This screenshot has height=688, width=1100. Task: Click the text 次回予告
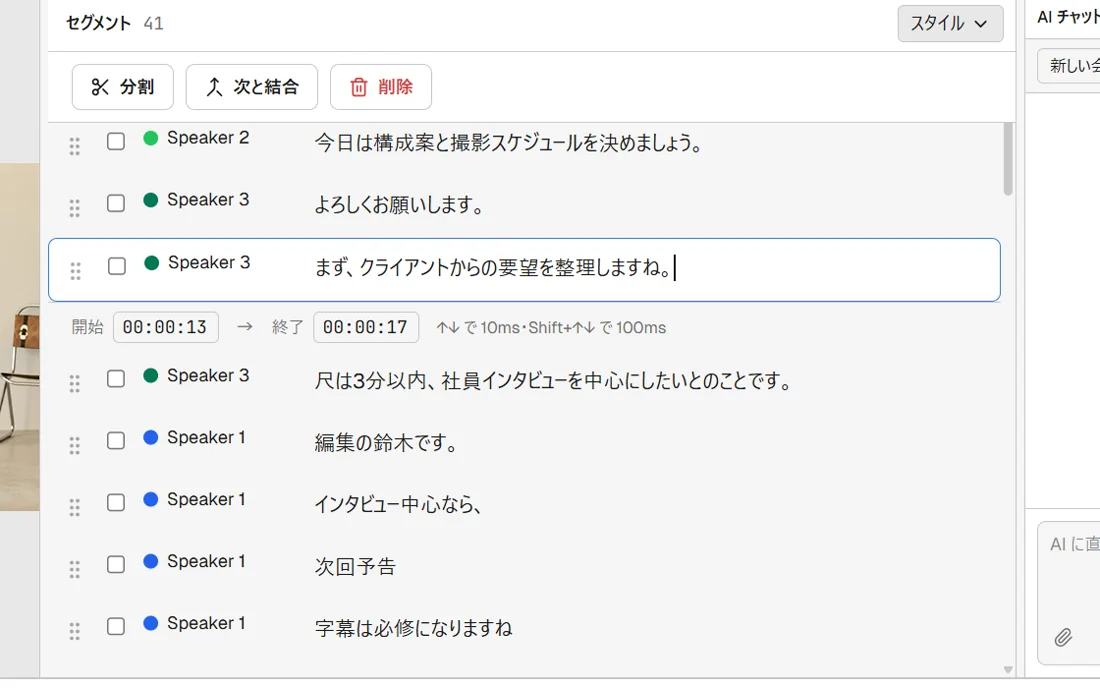click(356, 566)
